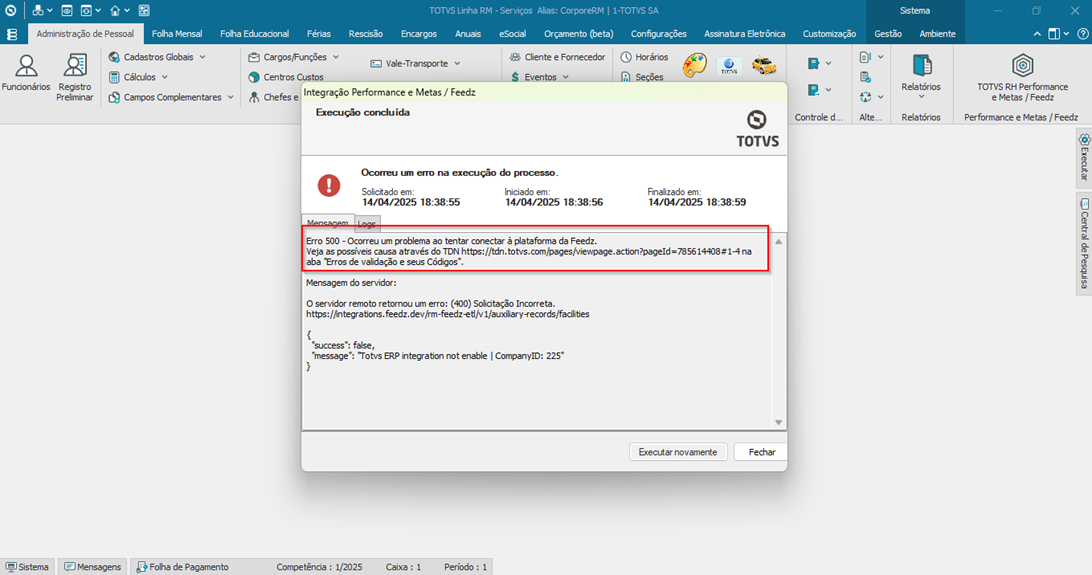
Task: Switch to the Folha Educacional tab
Action: (254, 33)
